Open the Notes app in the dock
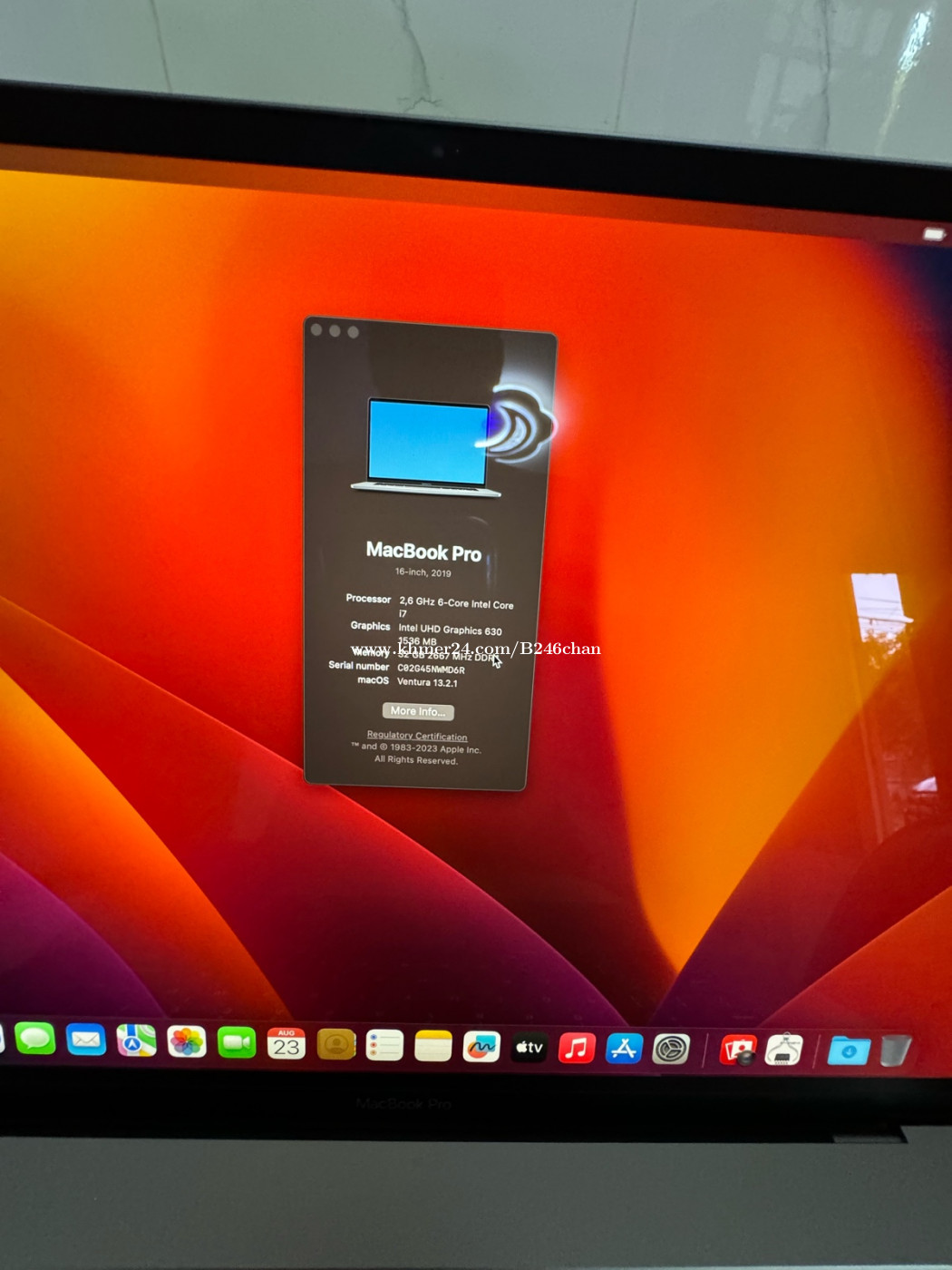 tap(433, 1046)
